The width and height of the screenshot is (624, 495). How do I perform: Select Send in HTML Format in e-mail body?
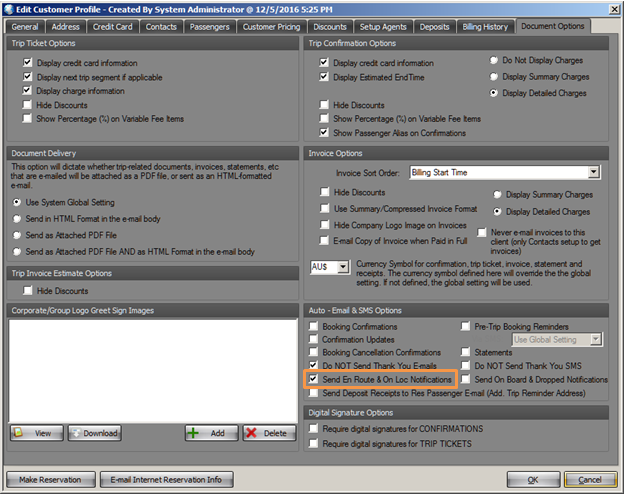[x=17, y=219]
